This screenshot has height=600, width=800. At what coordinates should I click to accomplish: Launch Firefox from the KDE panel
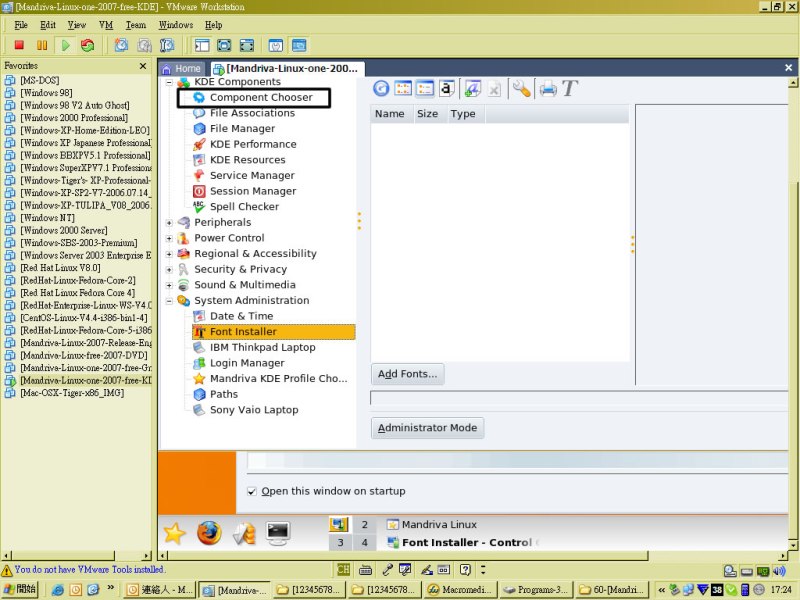pyautogui.click(x=209, y=533)
